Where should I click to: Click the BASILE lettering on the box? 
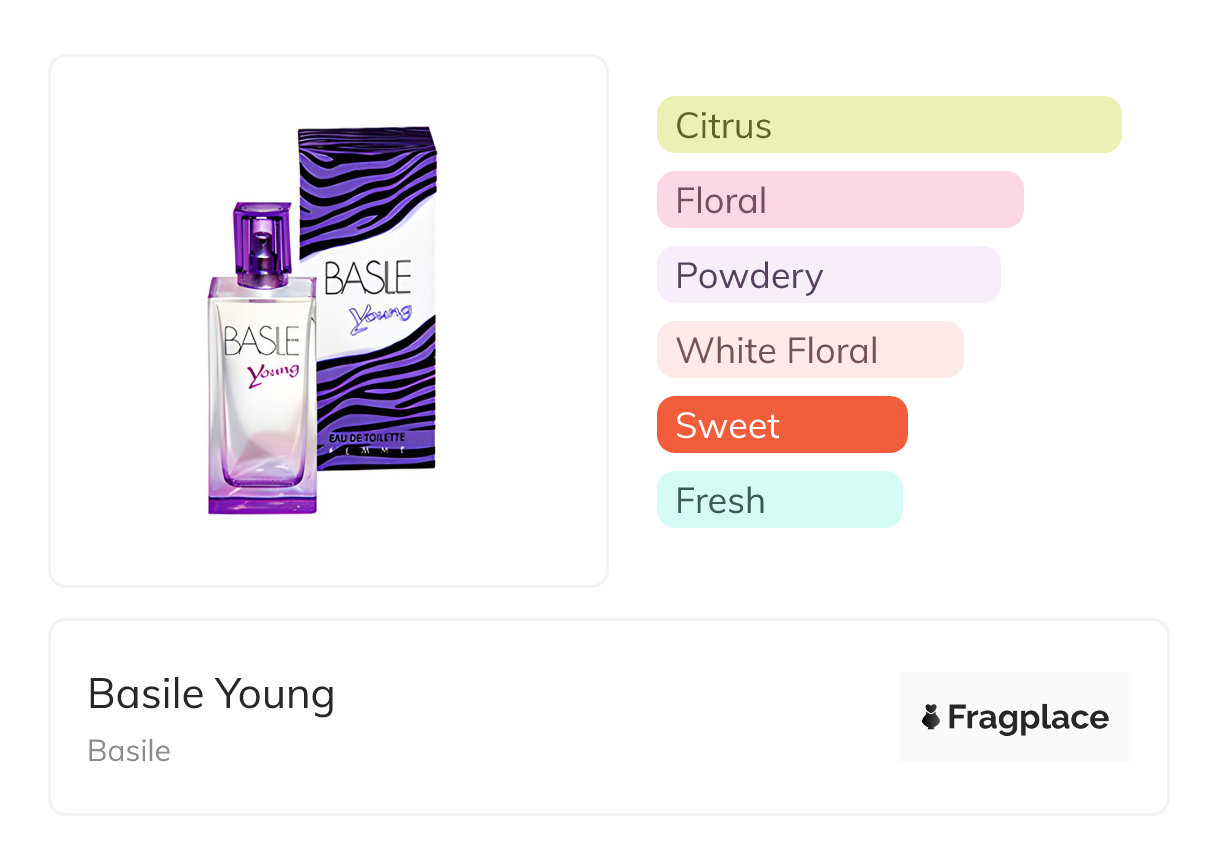367,279
